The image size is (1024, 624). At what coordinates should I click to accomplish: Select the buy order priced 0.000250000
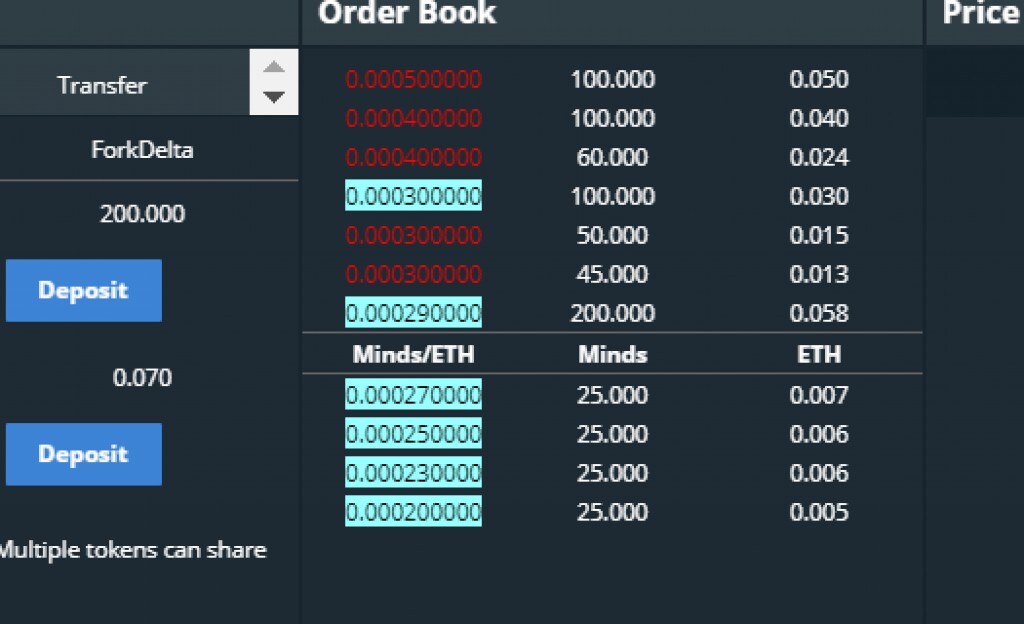click(413, 434)
